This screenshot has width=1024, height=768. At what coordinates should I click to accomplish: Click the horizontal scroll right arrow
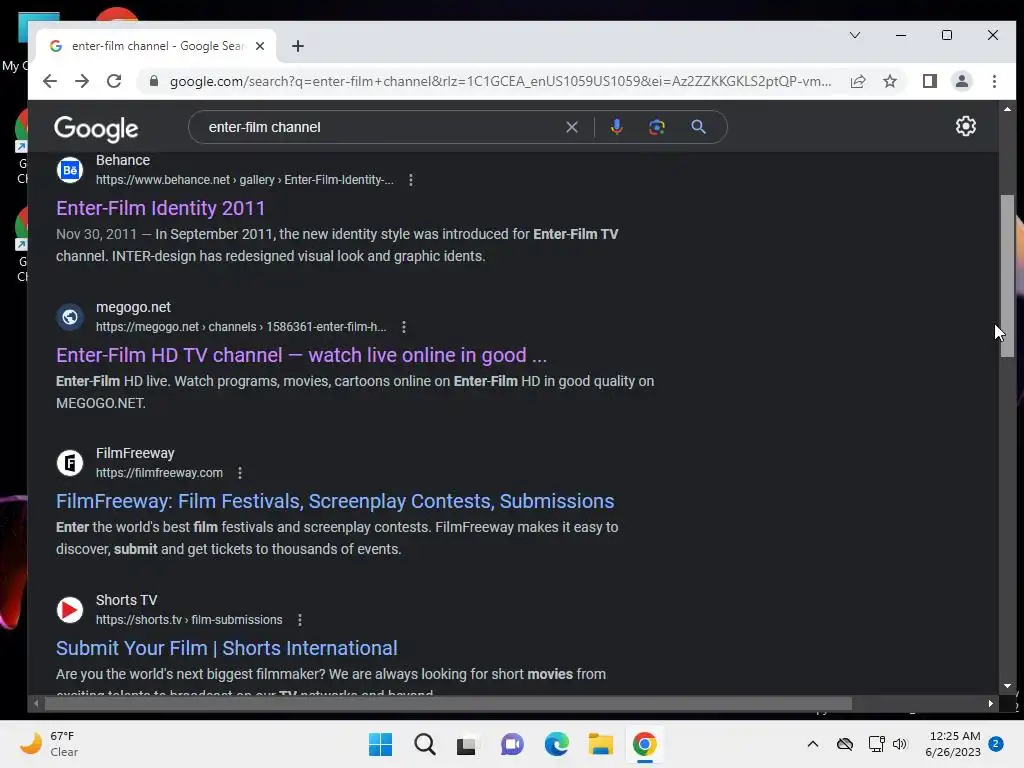click(x=991, y=703)
